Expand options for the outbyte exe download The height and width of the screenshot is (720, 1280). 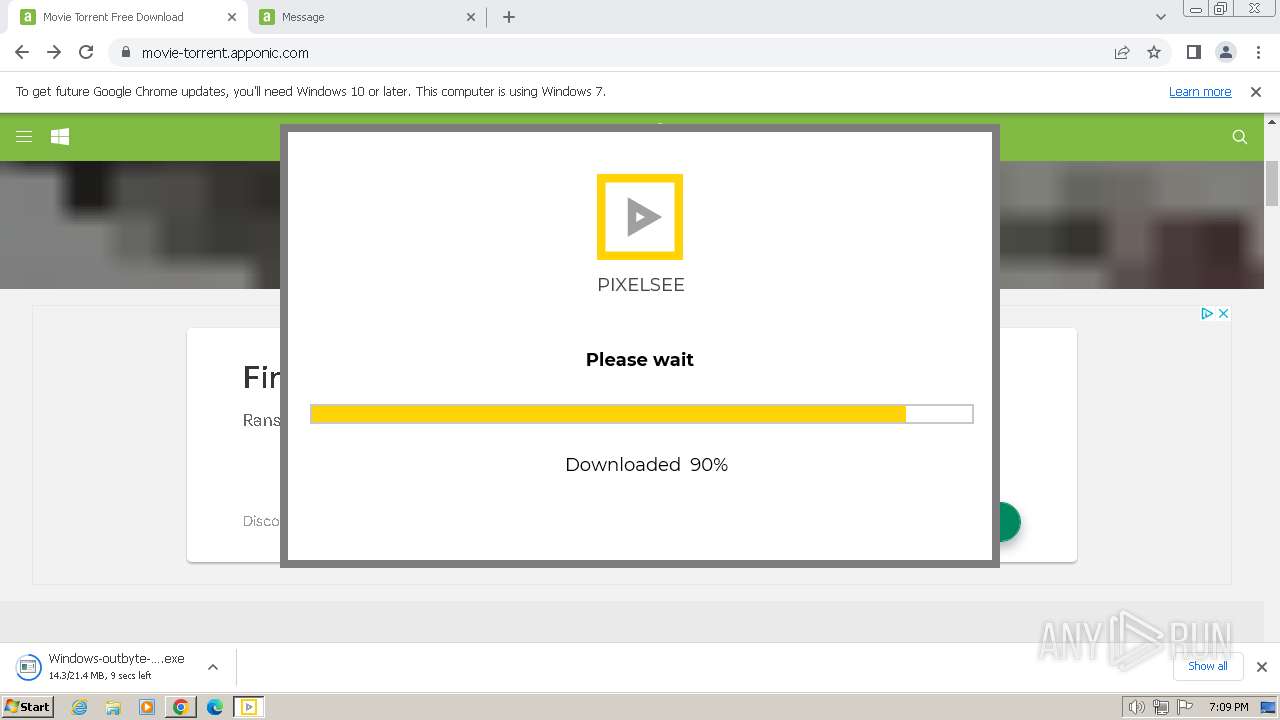pyautogui.click(x=213, y=667)
